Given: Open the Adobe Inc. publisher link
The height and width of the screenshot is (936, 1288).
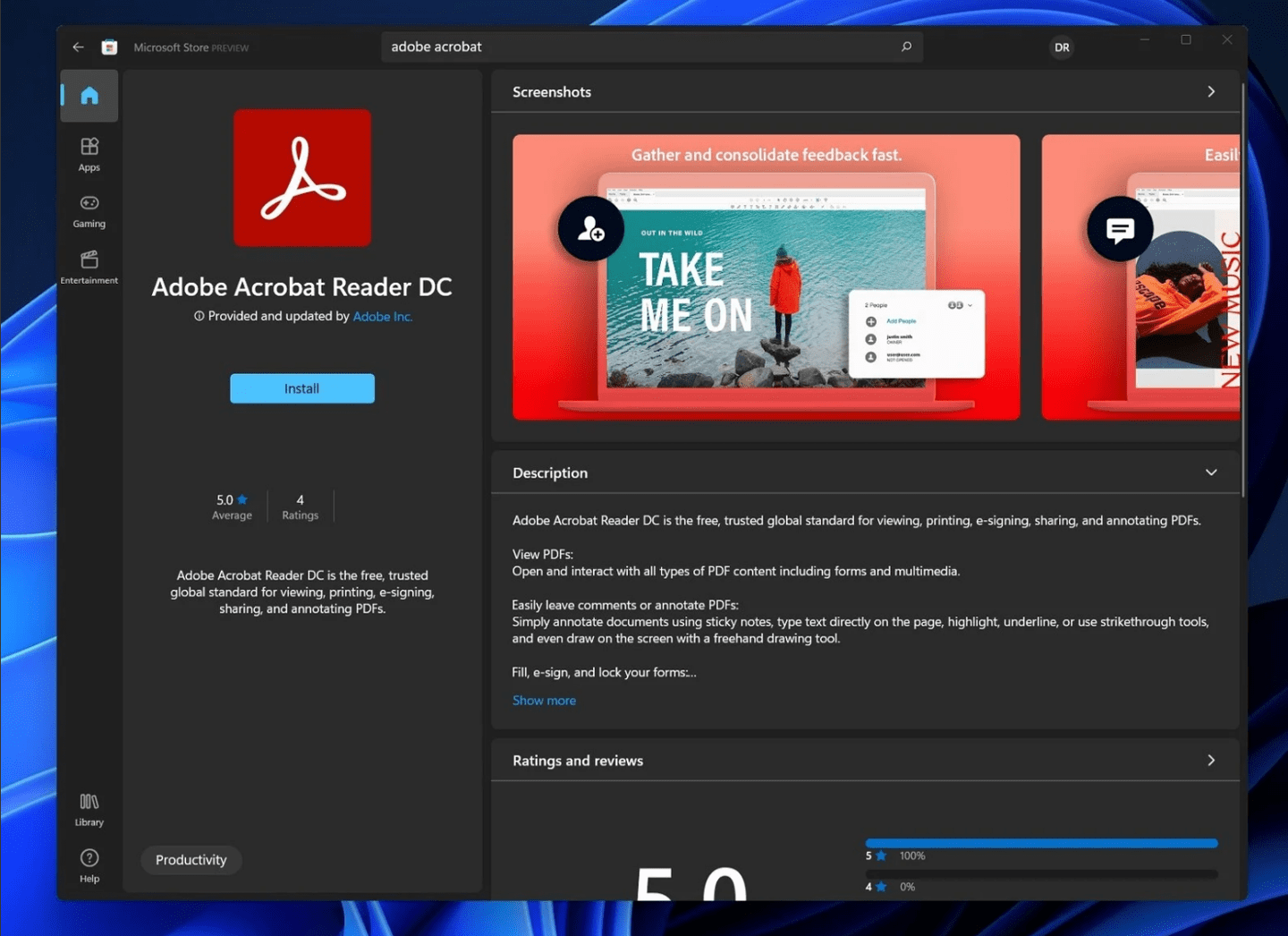Looking at the screenshot, I should [383, 316].
